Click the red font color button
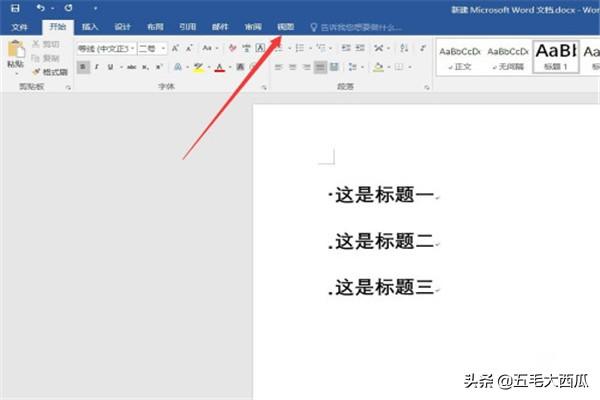 point(220,68)
